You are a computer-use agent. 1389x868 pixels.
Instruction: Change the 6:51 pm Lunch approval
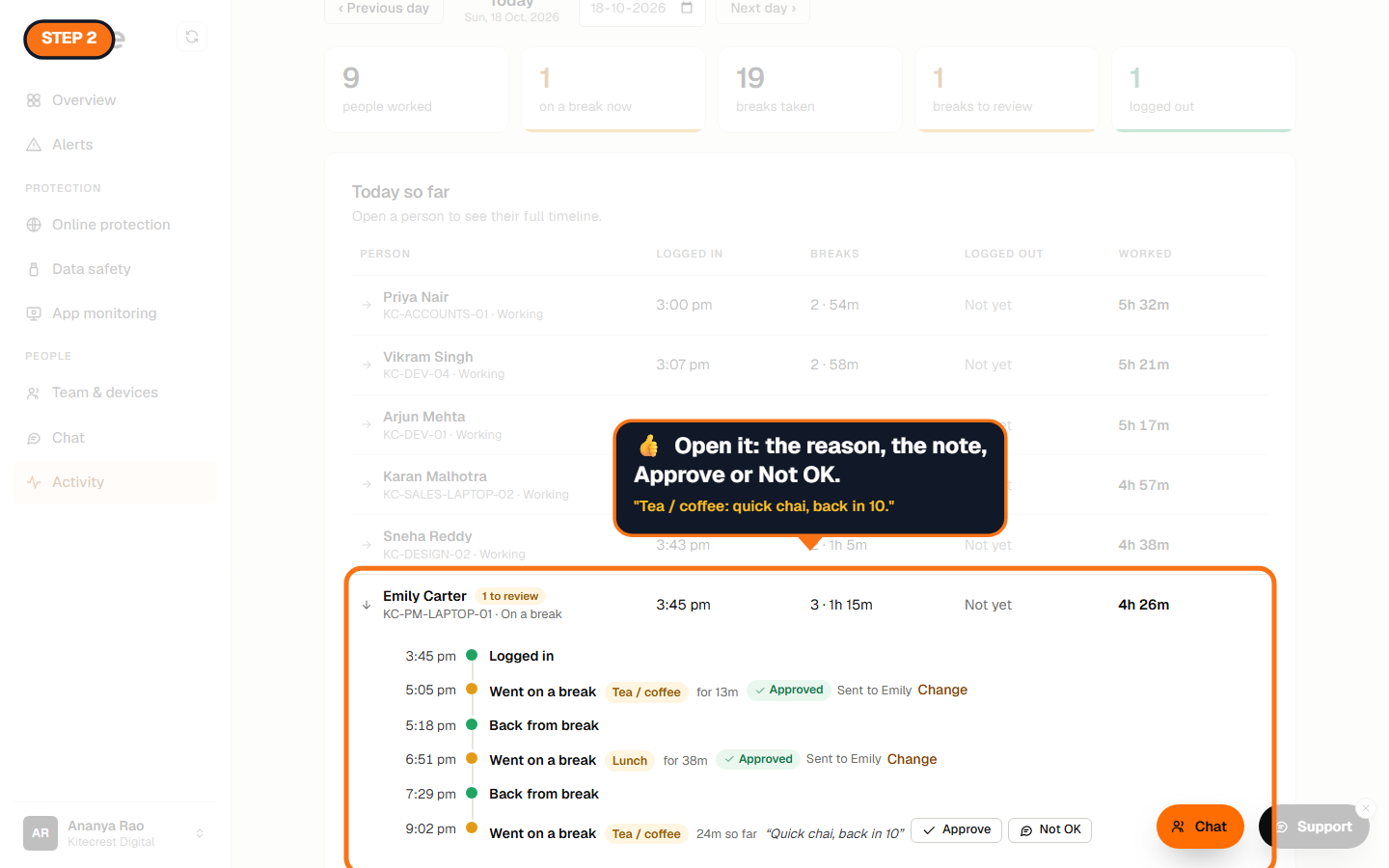(912, 759)
